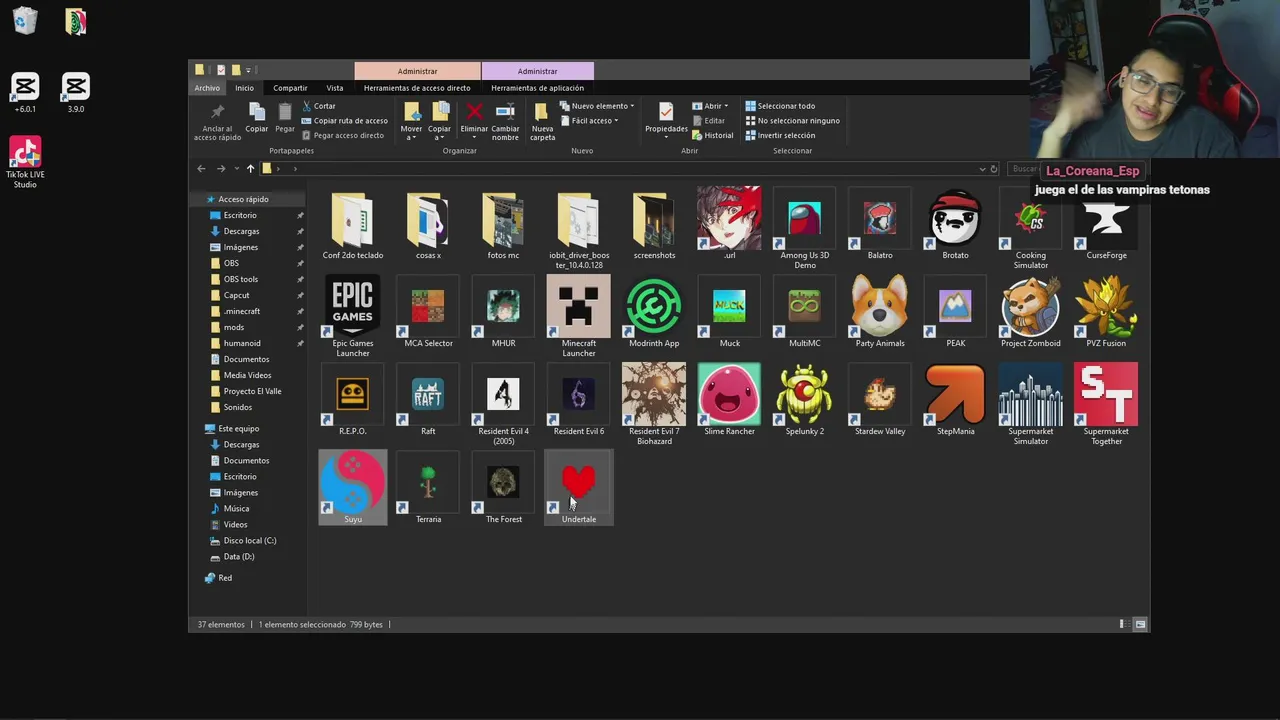Select the Raft game icon
Screen dimensions: 1280x720
click(x=428, y=396)
